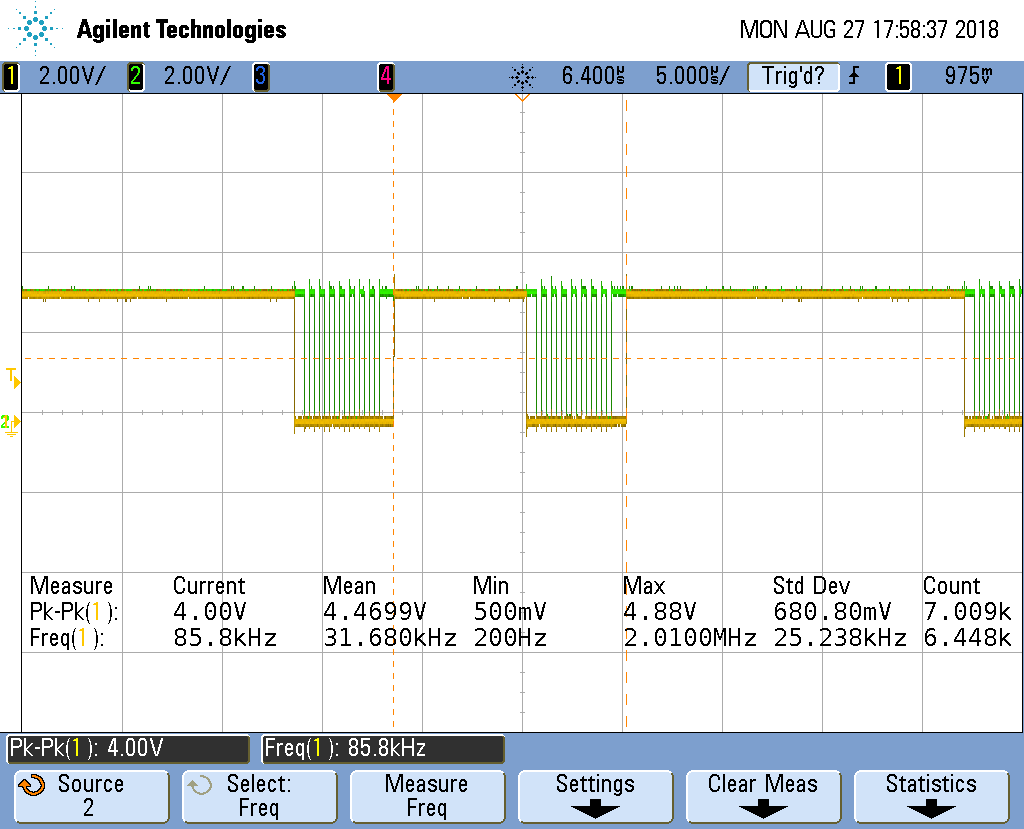This screenshot has width=1024, height=829.
Task: Select the channel 2 badge
Action: 133,76
